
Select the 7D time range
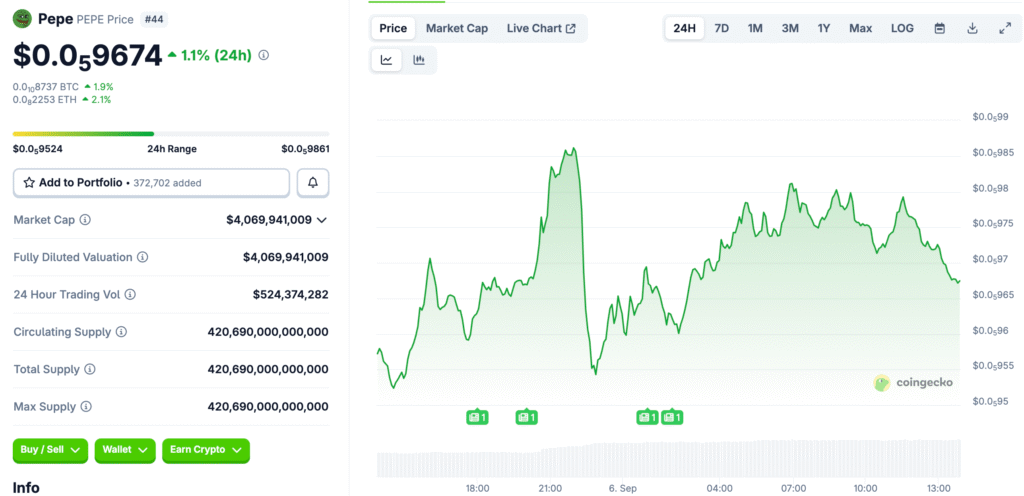tap(722, 28)
